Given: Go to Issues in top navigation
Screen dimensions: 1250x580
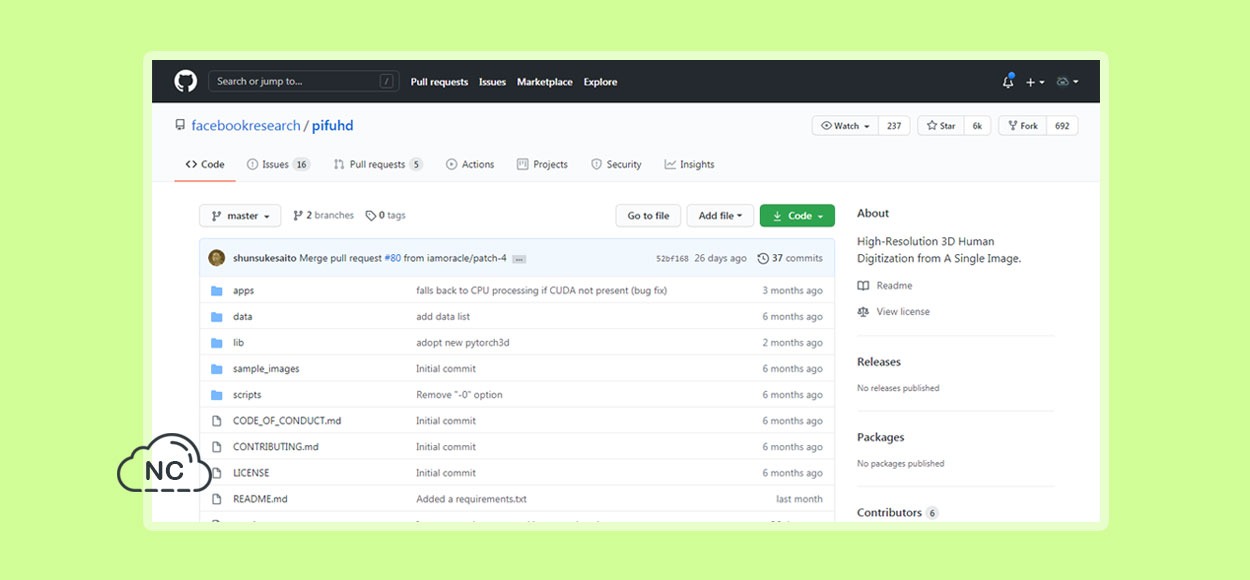Looking at the screenshot, I should pos(492,82).
